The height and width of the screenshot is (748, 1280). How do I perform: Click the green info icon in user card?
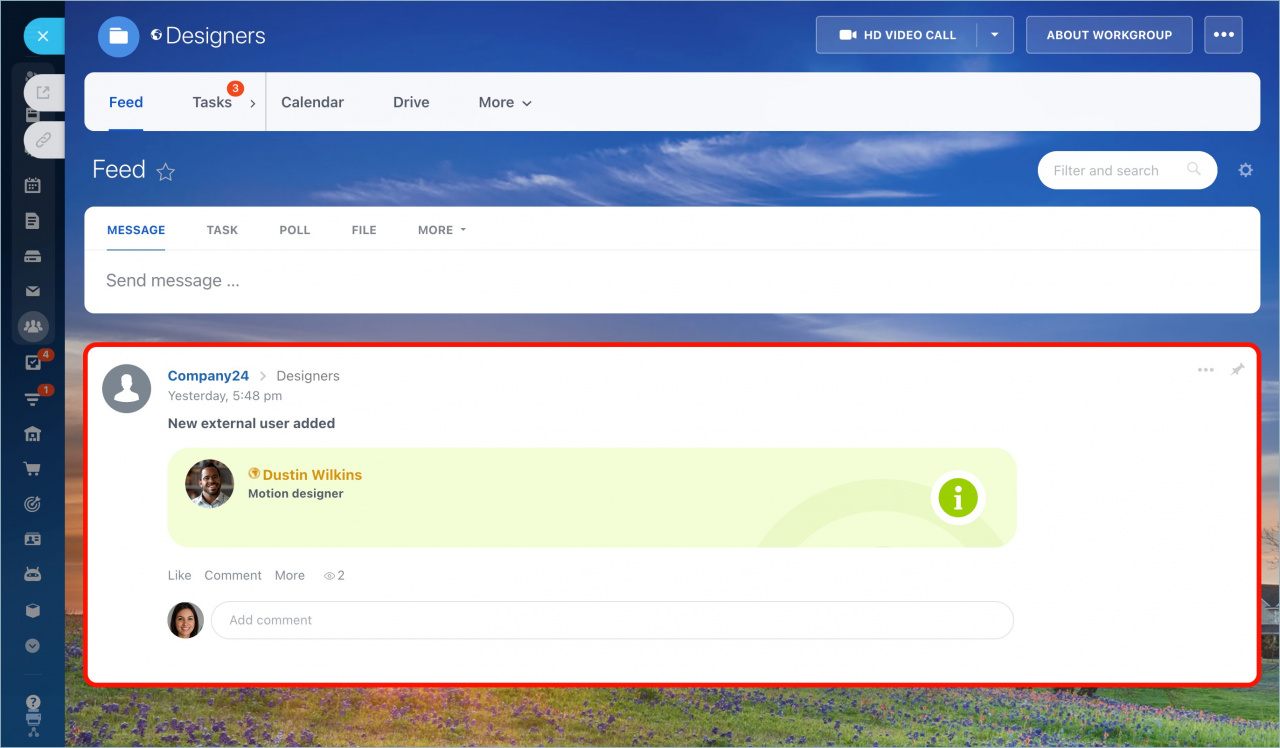pos(958,497)
